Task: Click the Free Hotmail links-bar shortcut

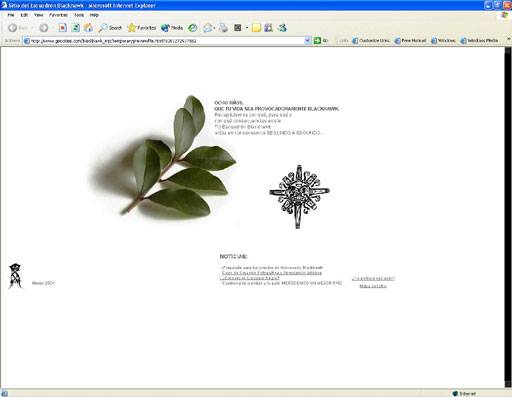Action: 410,40
